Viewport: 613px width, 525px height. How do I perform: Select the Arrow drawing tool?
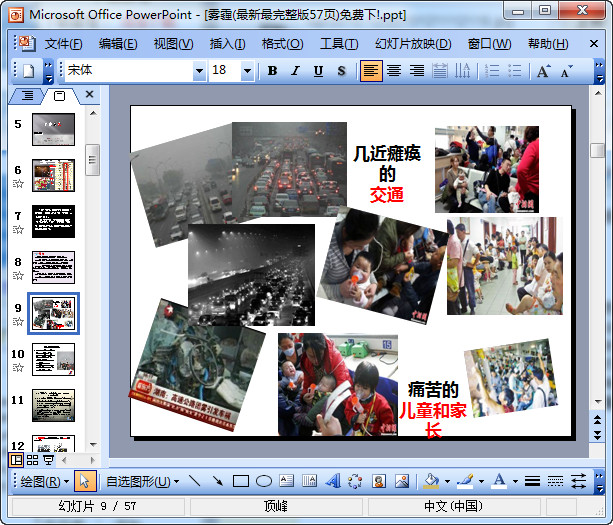[217, 481]
